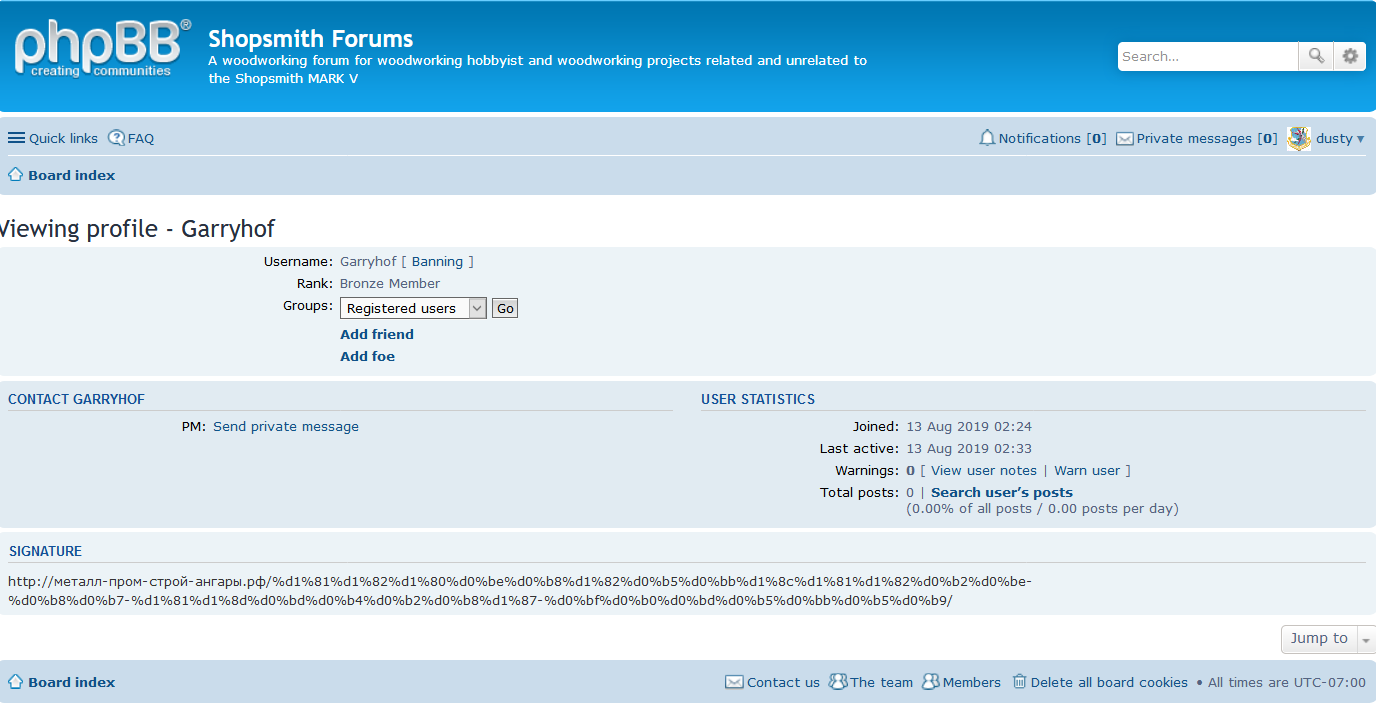
Task: Open the Jump to dropdown
Action: tap(1328, 639)
